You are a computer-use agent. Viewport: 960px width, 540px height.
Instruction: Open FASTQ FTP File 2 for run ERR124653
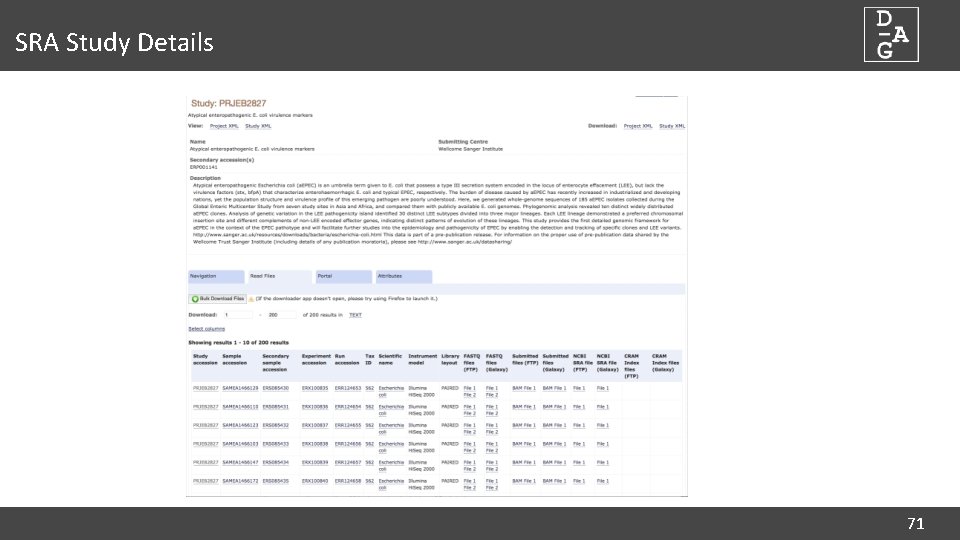470,395
